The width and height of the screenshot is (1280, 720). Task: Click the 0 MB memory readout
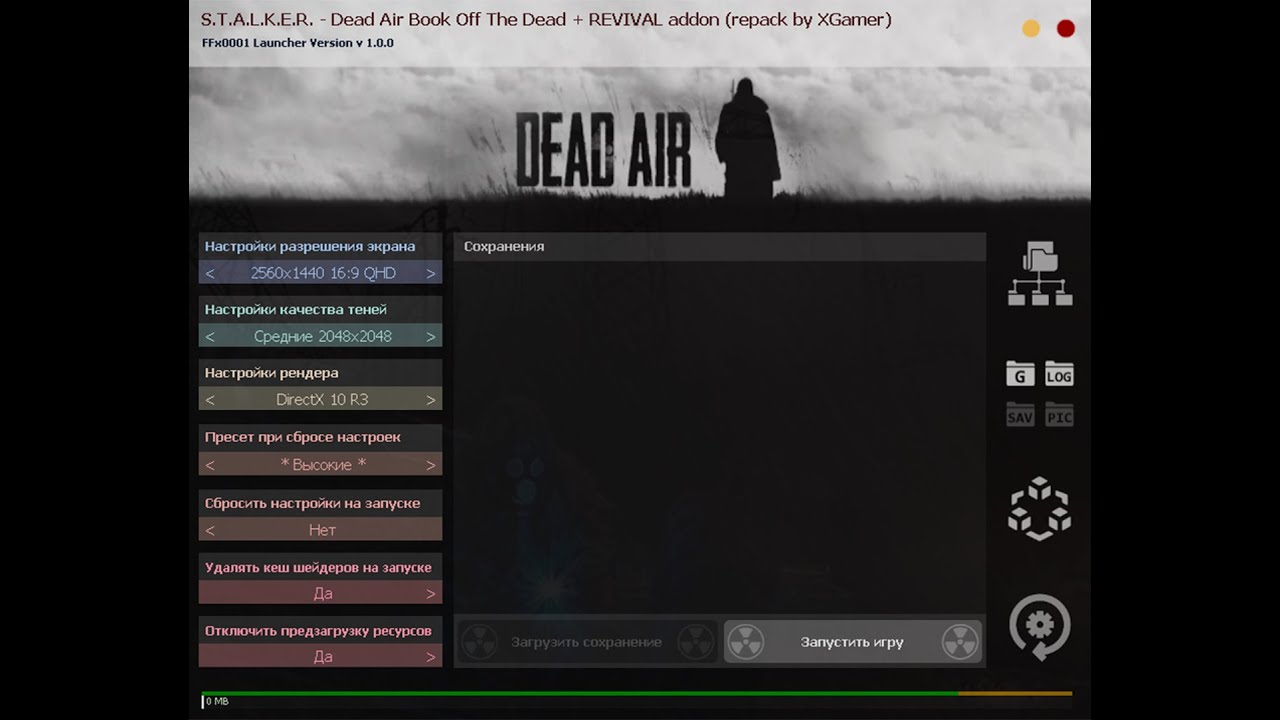pos(217,702)
